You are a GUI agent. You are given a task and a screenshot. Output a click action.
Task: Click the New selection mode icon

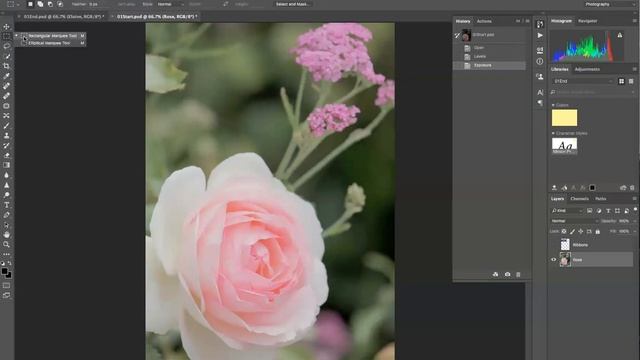tap(30, 4)
